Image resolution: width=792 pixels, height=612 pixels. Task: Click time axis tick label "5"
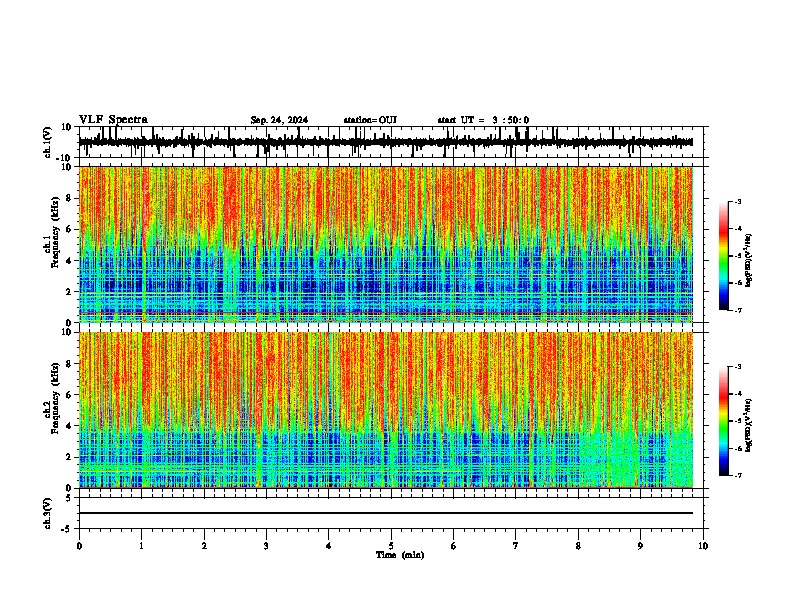tap(391, 546)
